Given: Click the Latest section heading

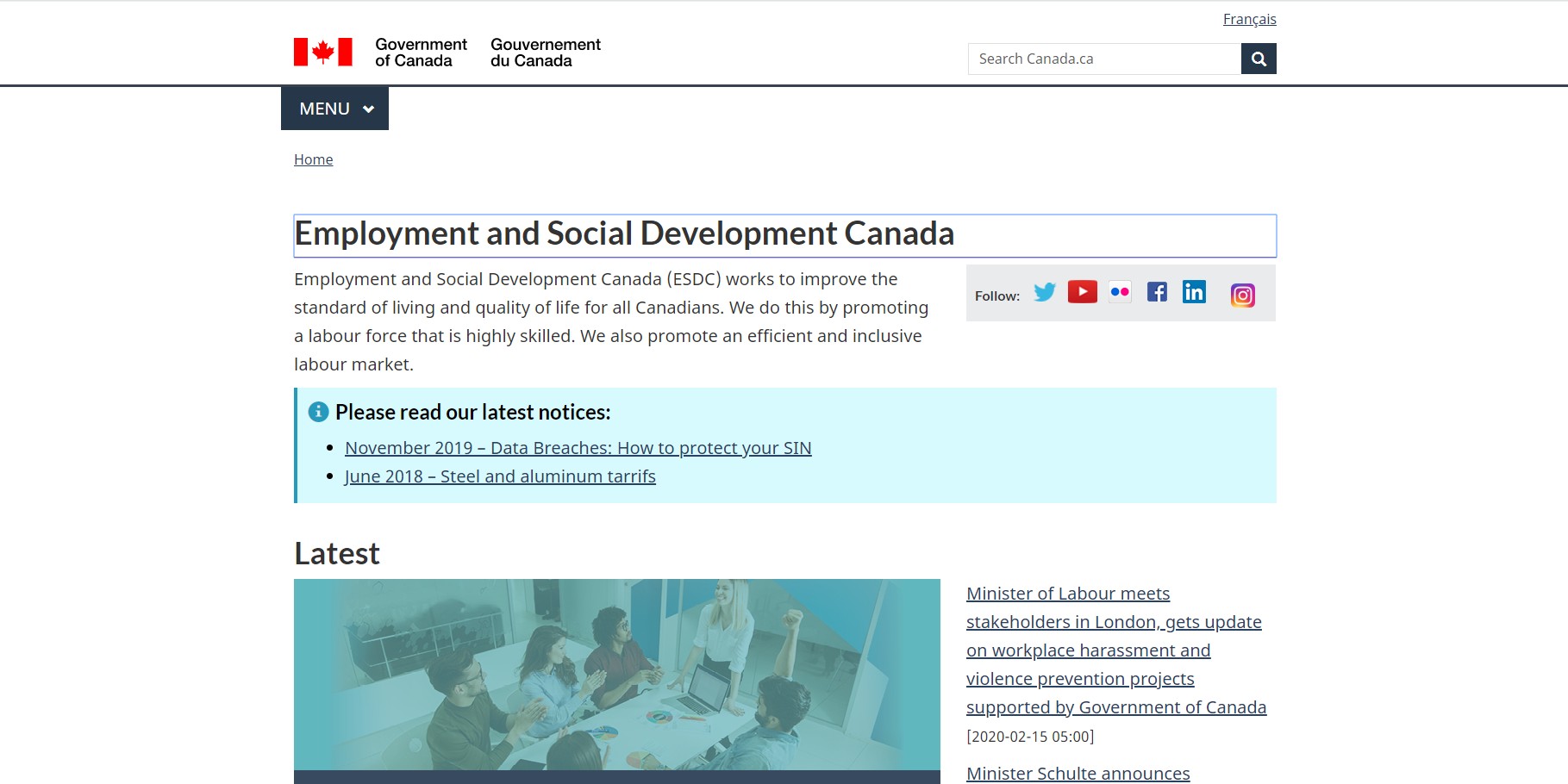Looking at the screenshot, I should (x=336, y=553).
